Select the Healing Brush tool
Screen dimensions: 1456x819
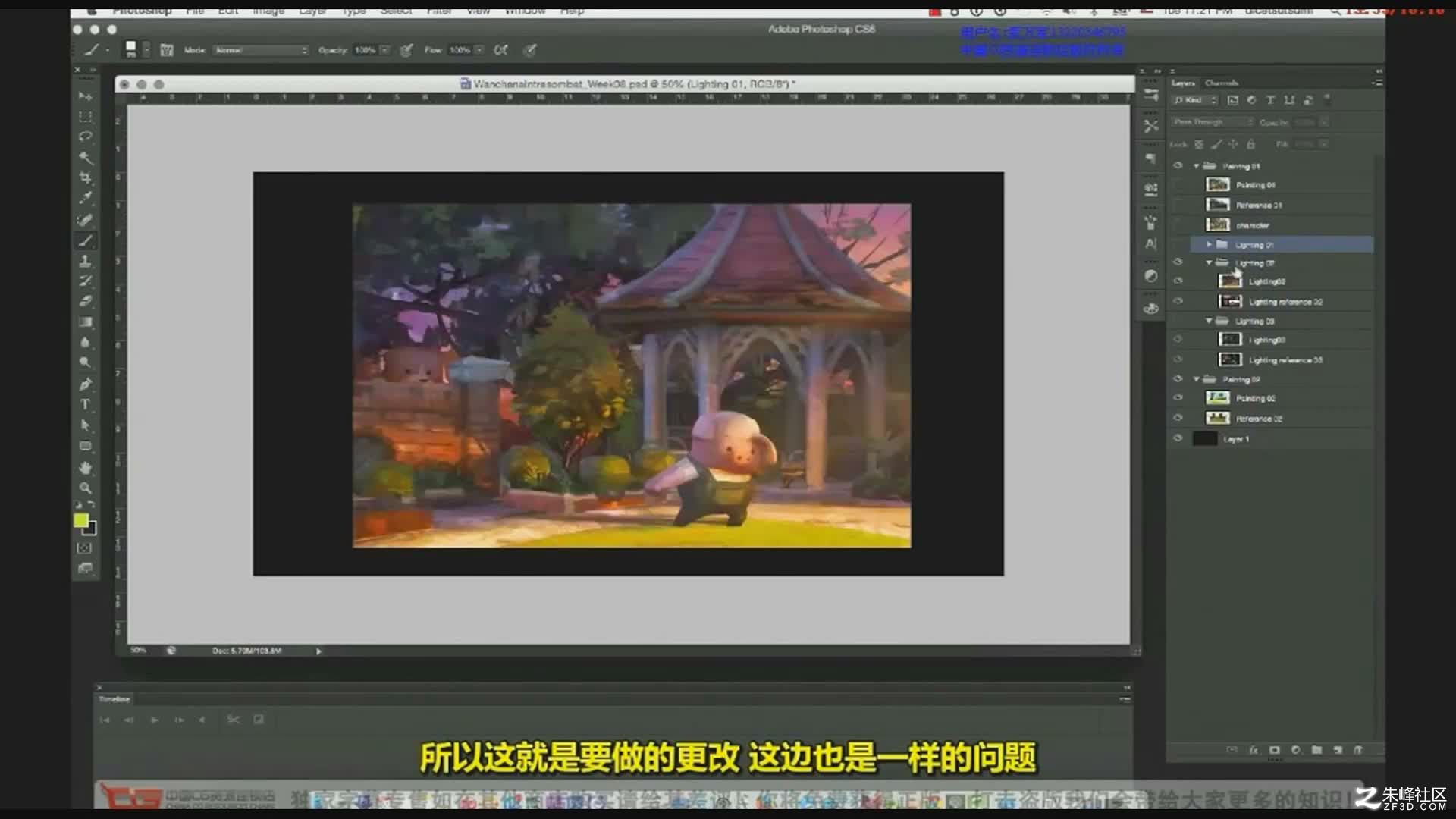pyautogui.click(x=85, y=220)
